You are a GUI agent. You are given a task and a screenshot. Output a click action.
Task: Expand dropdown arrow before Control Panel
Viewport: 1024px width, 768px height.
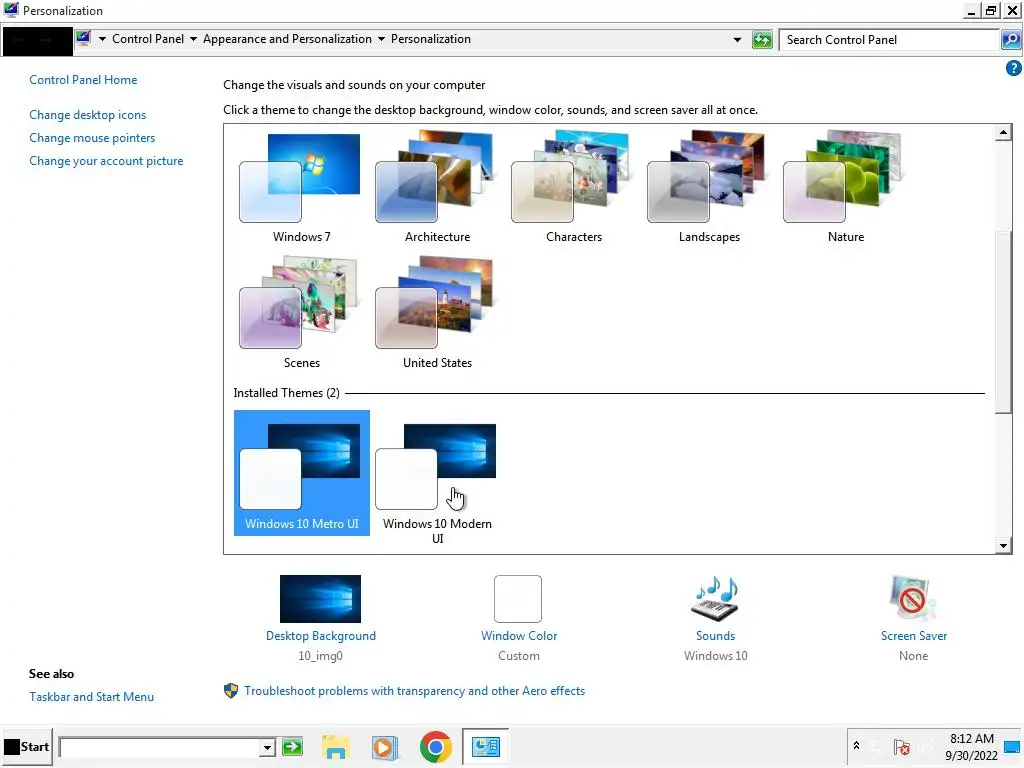(102, 39)
